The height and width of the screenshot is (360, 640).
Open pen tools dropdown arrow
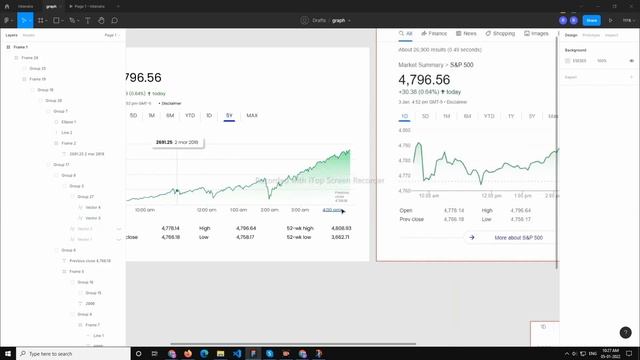point(78,20)
